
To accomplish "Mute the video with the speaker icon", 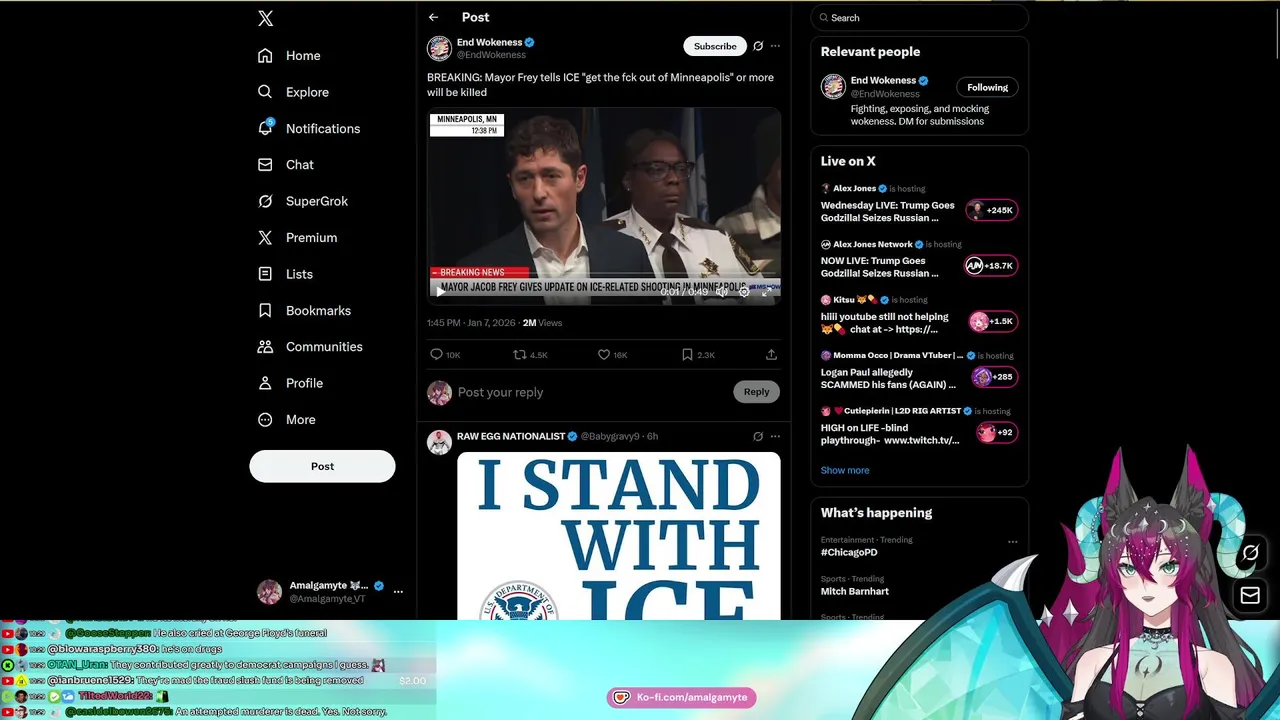I will [722, 292].
